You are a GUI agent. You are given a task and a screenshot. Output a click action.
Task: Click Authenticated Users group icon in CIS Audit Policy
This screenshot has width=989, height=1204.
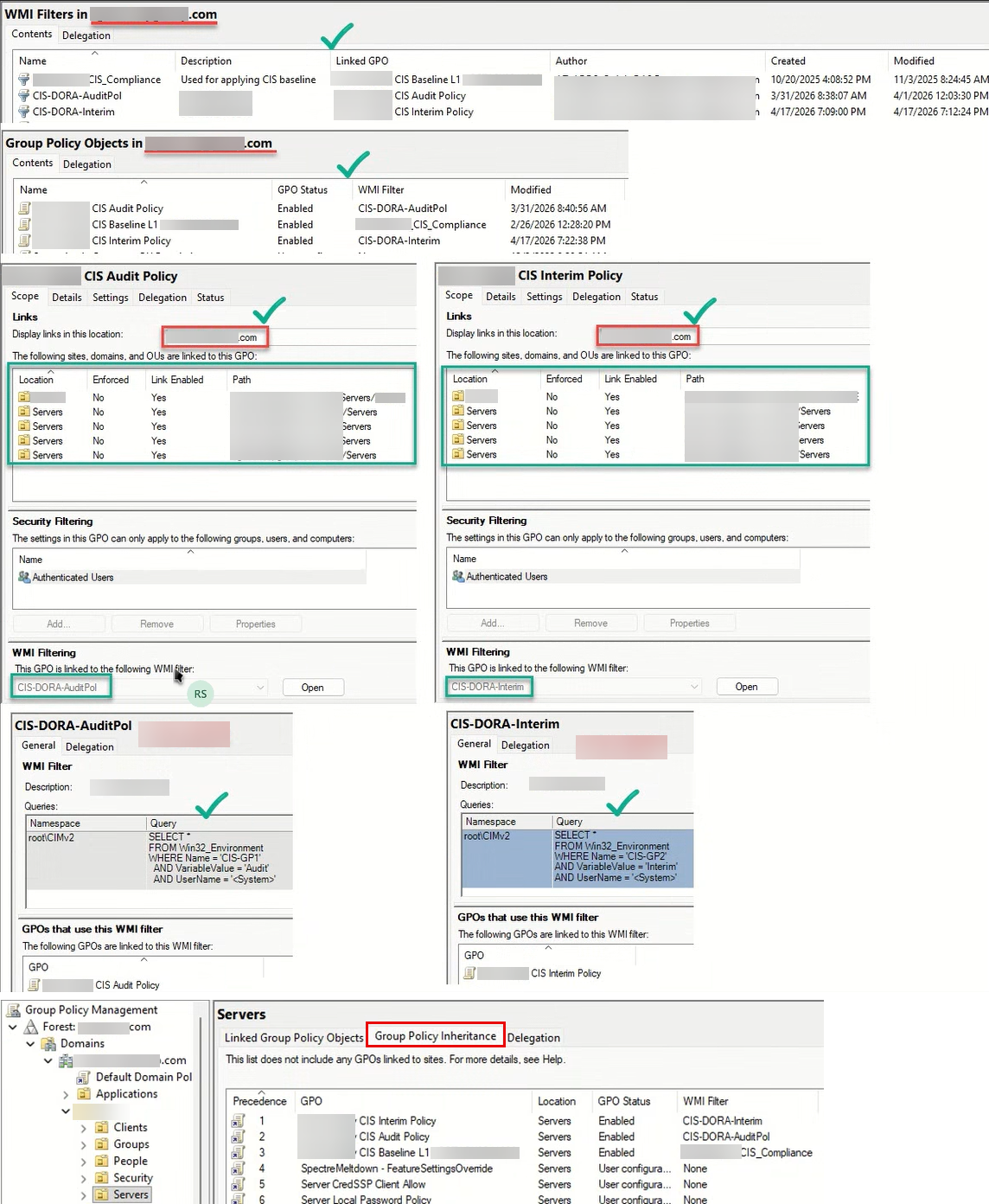24,577
